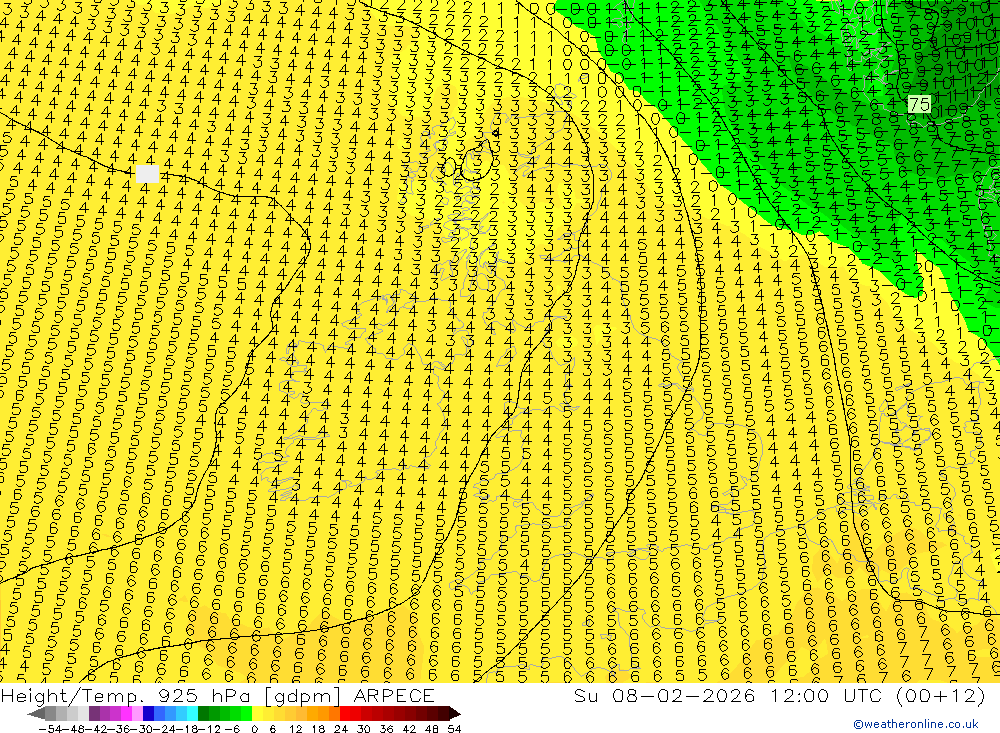Viewport: 1000px width, 733px height.
Task: Select the dark blue swatch above -30
Action: (148, 713)
